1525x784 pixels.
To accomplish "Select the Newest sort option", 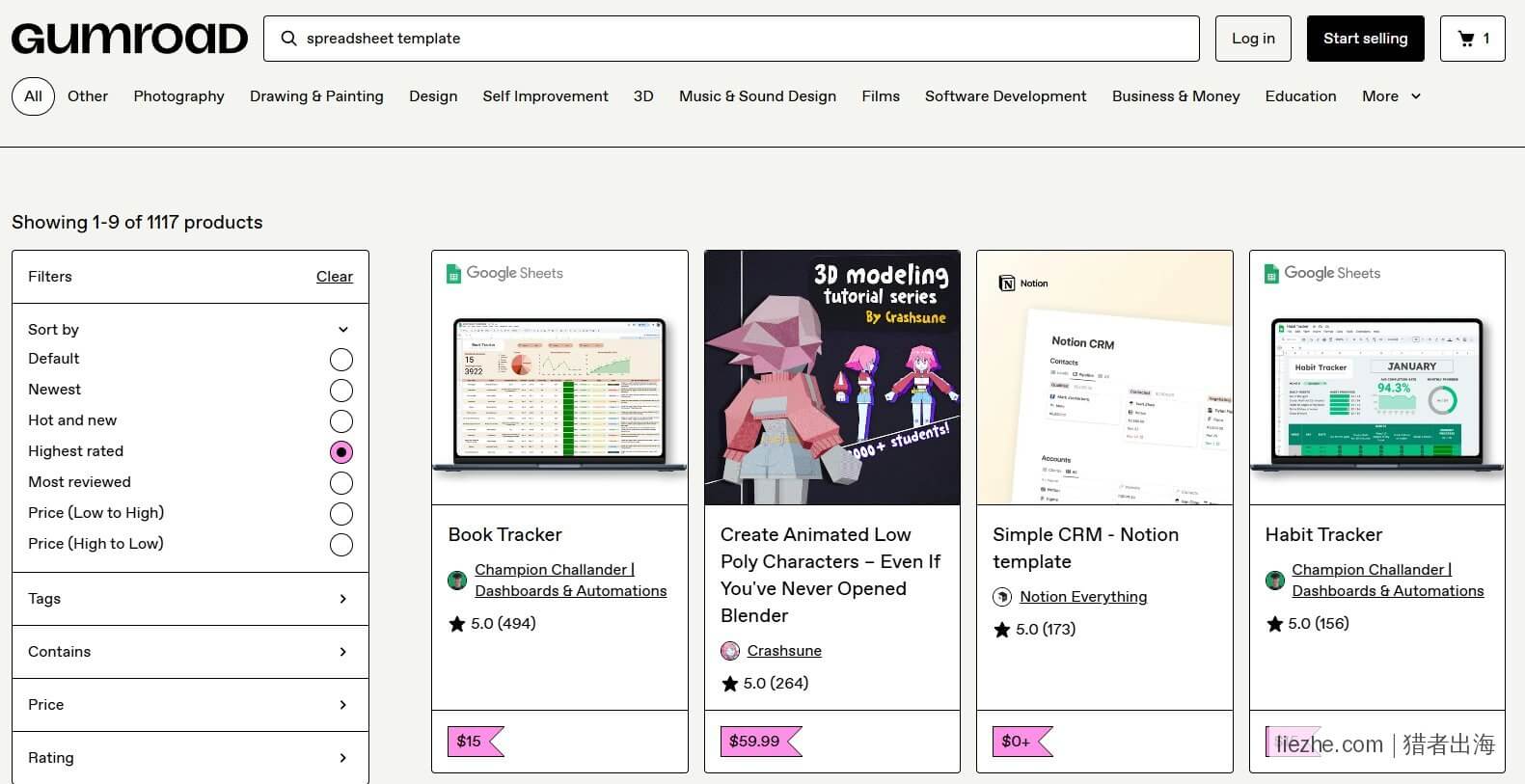I will pos(341,391).
